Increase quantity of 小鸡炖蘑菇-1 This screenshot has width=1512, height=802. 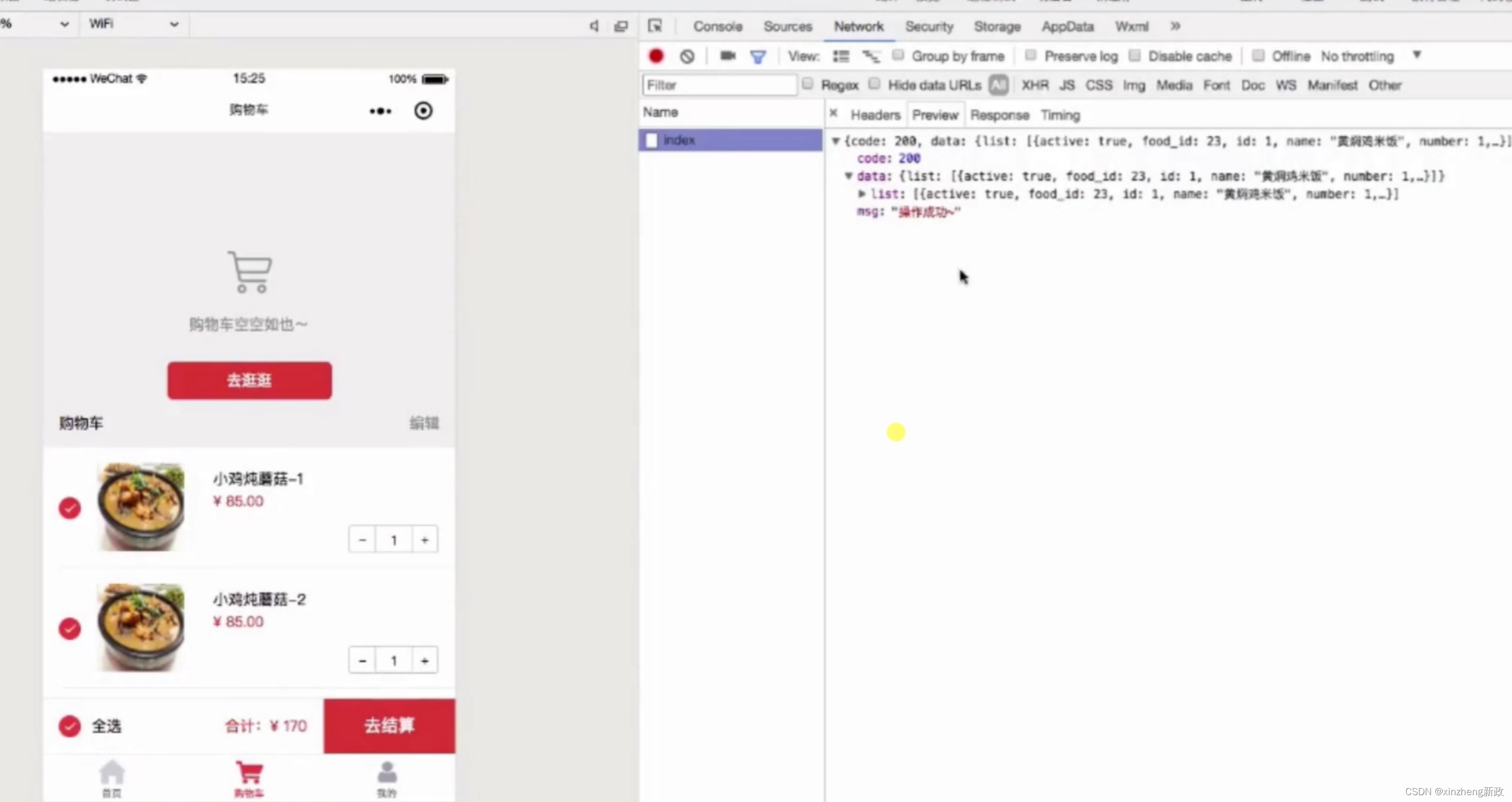tap(424, 539)
